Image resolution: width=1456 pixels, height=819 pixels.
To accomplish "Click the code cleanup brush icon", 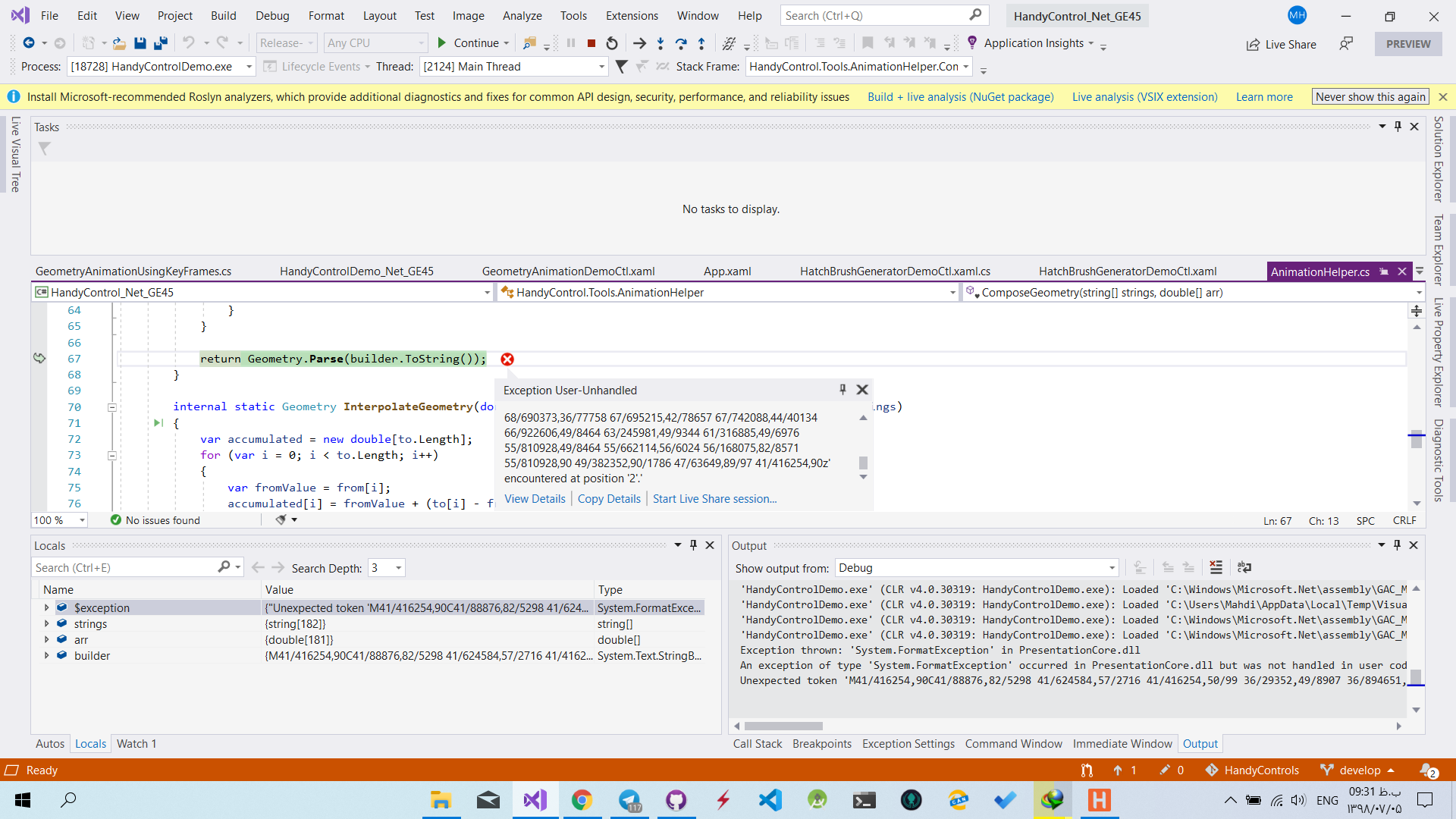I will click(x=281, y=520).
